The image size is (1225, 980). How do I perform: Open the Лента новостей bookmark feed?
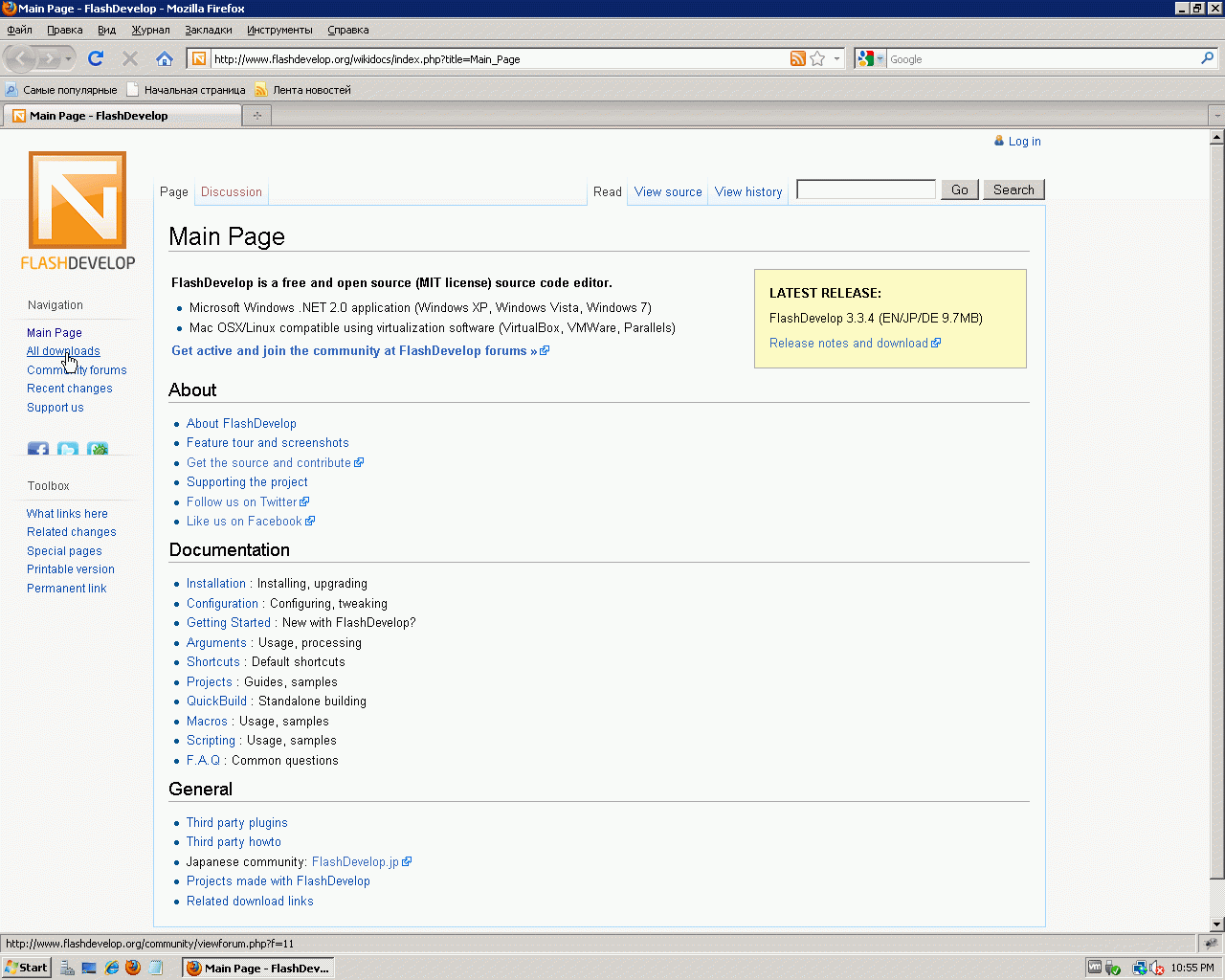302,90
